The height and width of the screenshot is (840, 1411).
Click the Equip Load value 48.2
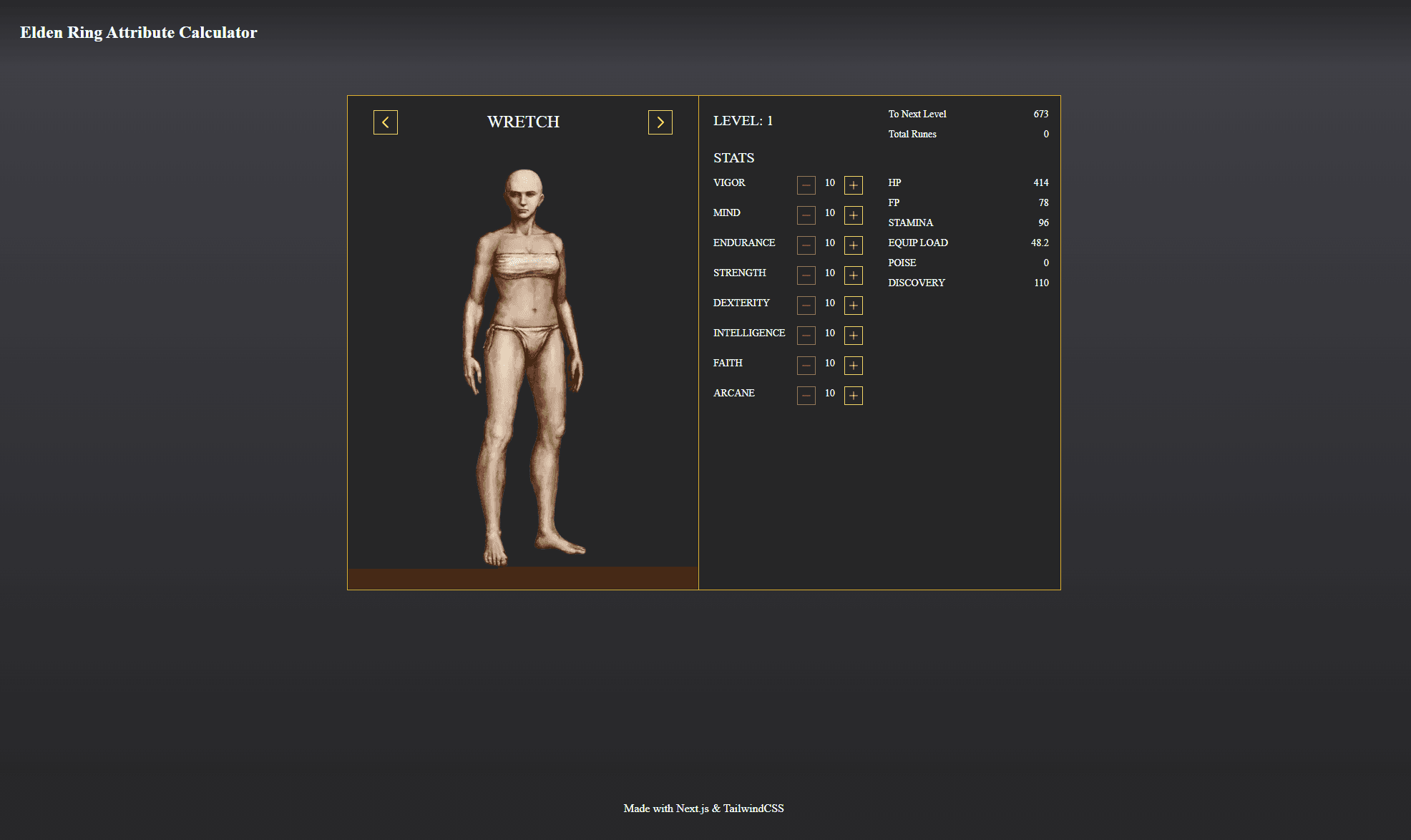(x=1039, y=243)
